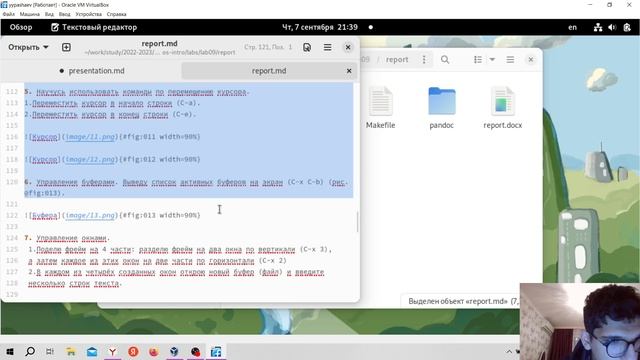Open VirtualBox 'Ввод' menu
Image resolution: width=640 pixels, height=360 pixels.
(x=64, y=14)
